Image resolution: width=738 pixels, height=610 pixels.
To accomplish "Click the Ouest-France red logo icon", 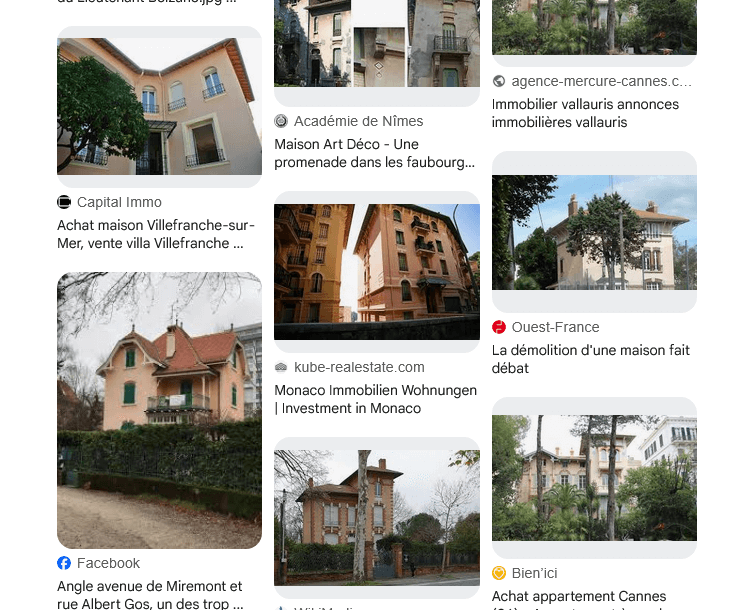I will (499, 327).
